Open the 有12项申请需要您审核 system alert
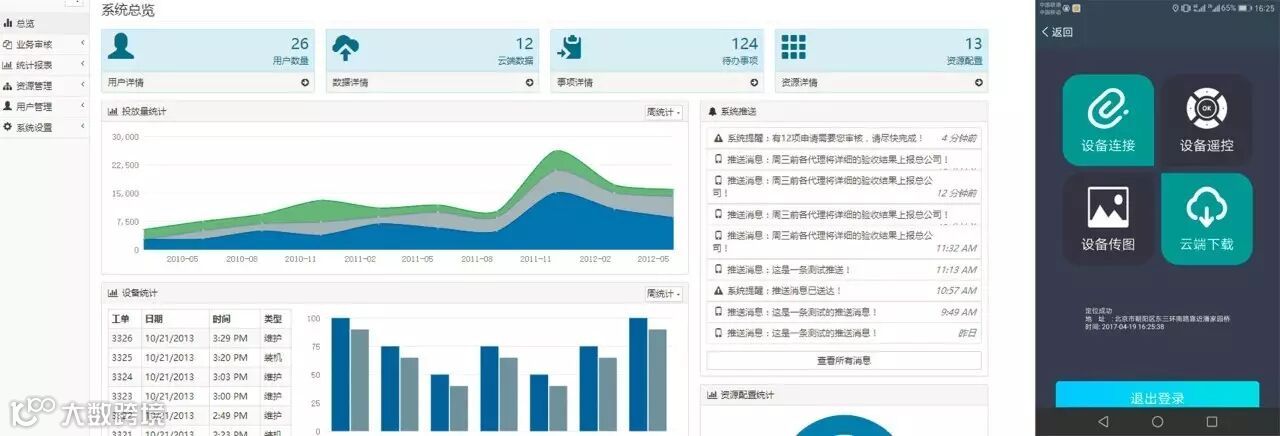Screen dimensions: 1280x436 click(x=845, y=138)
